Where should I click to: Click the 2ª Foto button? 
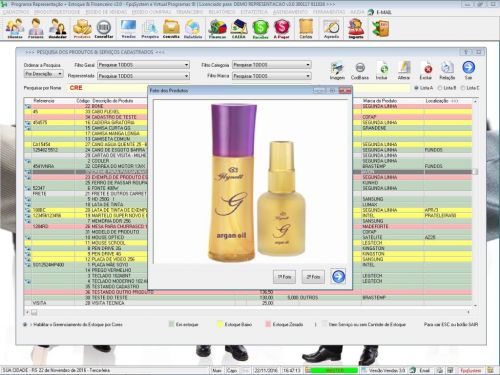[x=313, y=277]
